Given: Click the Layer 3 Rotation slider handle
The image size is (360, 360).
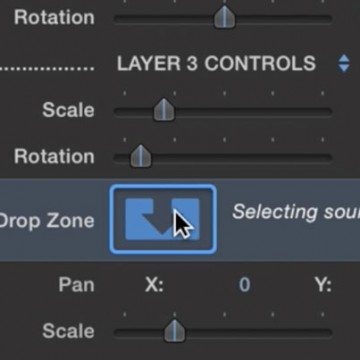Looking at the screenshot, I should (140, 156).
